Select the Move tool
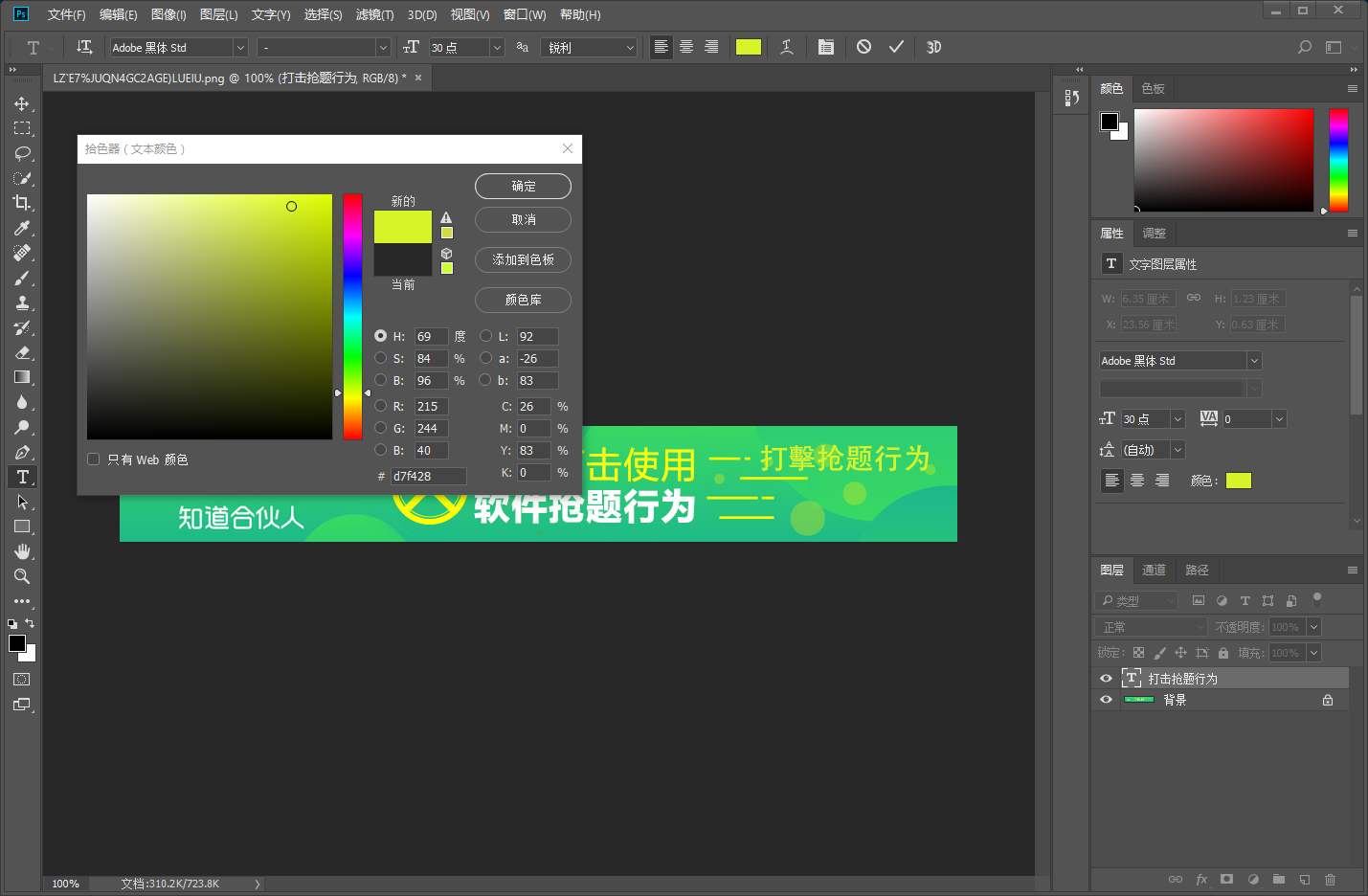The image size is (1368, 896). (x=22, y=103)
